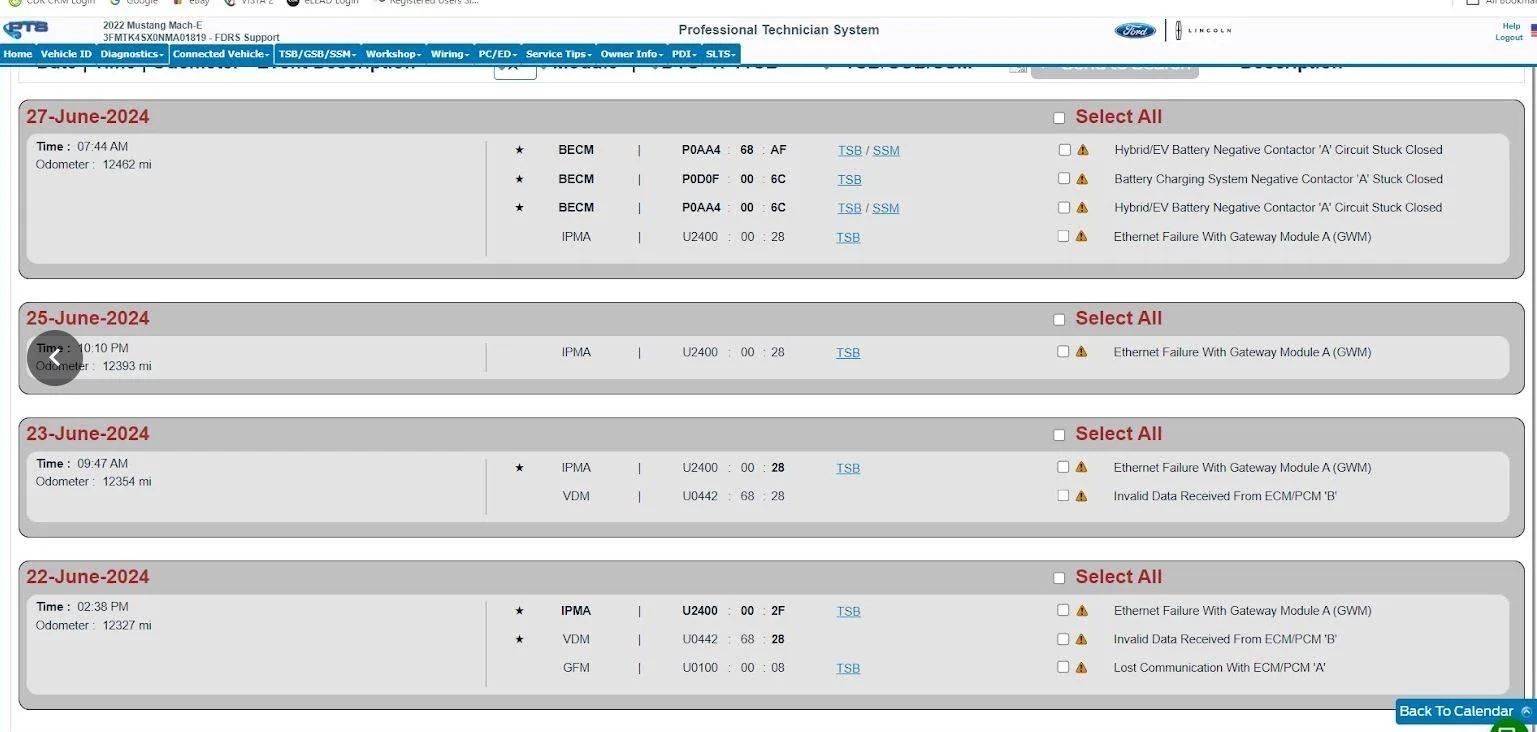Screen dimensions: 1537x732
Task: Click the 27-June-2024 date header
Action: coord(88,117)
